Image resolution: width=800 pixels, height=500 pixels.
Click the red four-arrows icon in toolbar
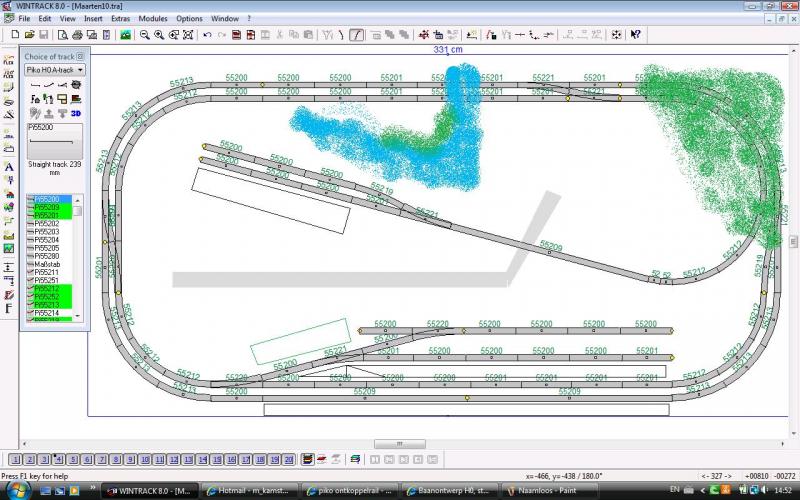coord(423,35)
